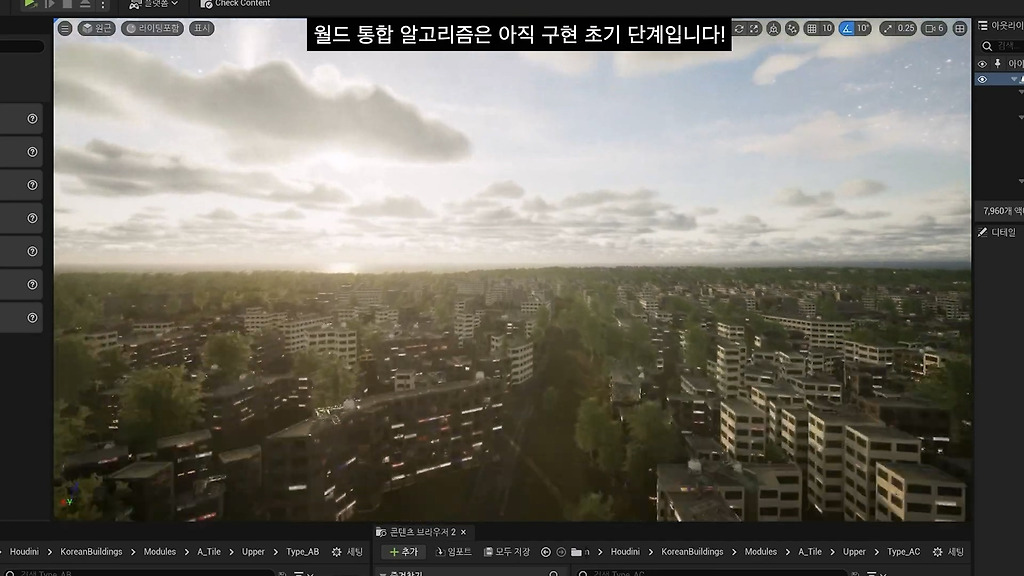This screenshot has width=1024, height=576.
Task: Click the third help question-mark icon
Action: point(32,185)
